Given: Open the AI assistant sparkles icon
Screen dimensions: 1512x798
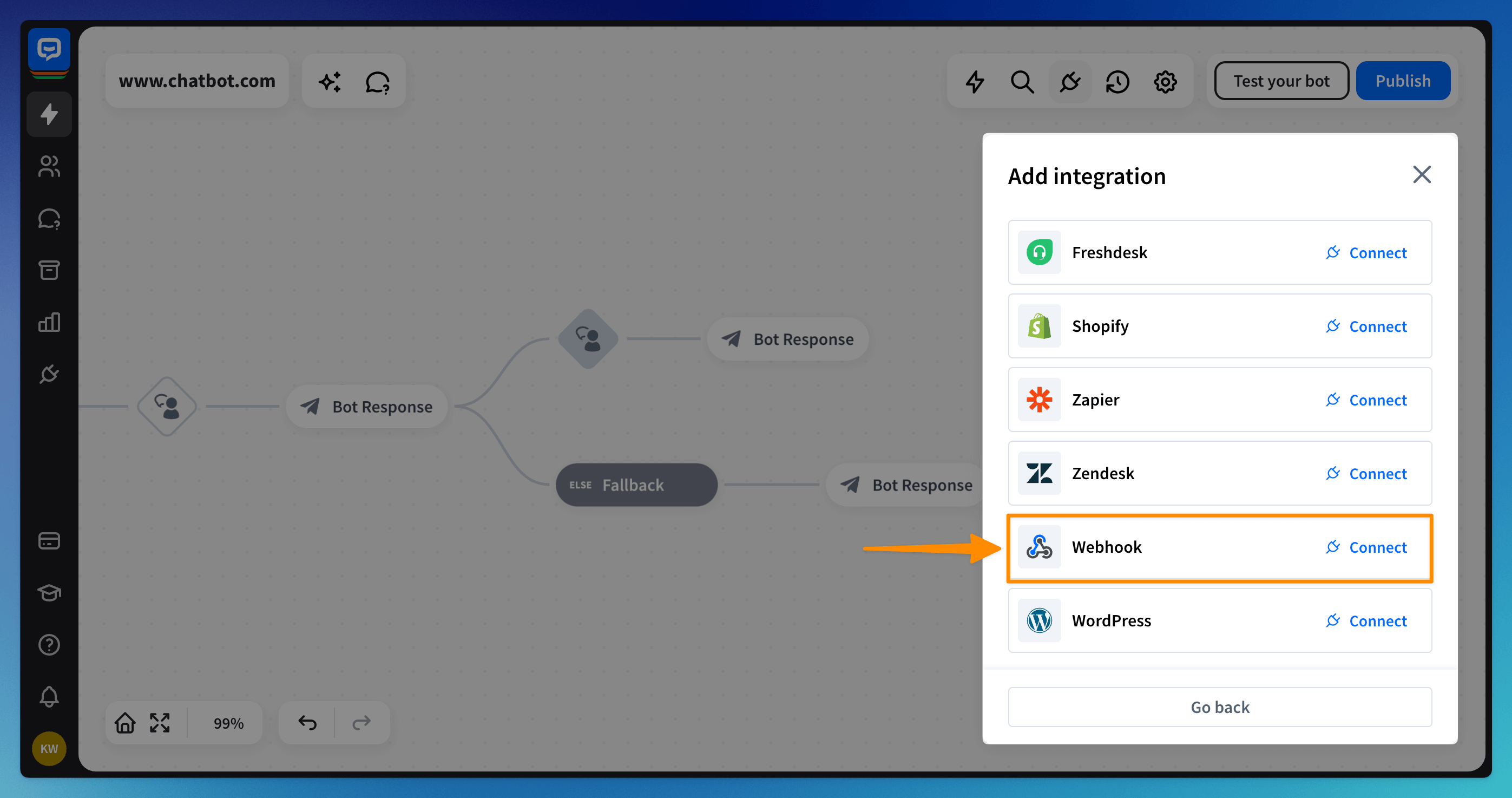Looking at the screenshot, I should tap(330, 82).
